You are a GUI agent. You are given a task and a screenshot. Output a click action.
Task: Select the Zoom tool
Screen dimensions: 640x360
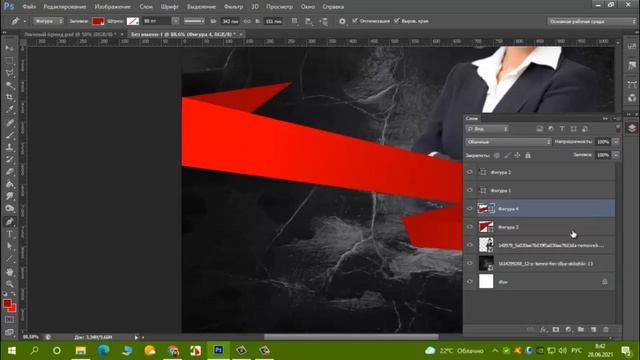9,284
